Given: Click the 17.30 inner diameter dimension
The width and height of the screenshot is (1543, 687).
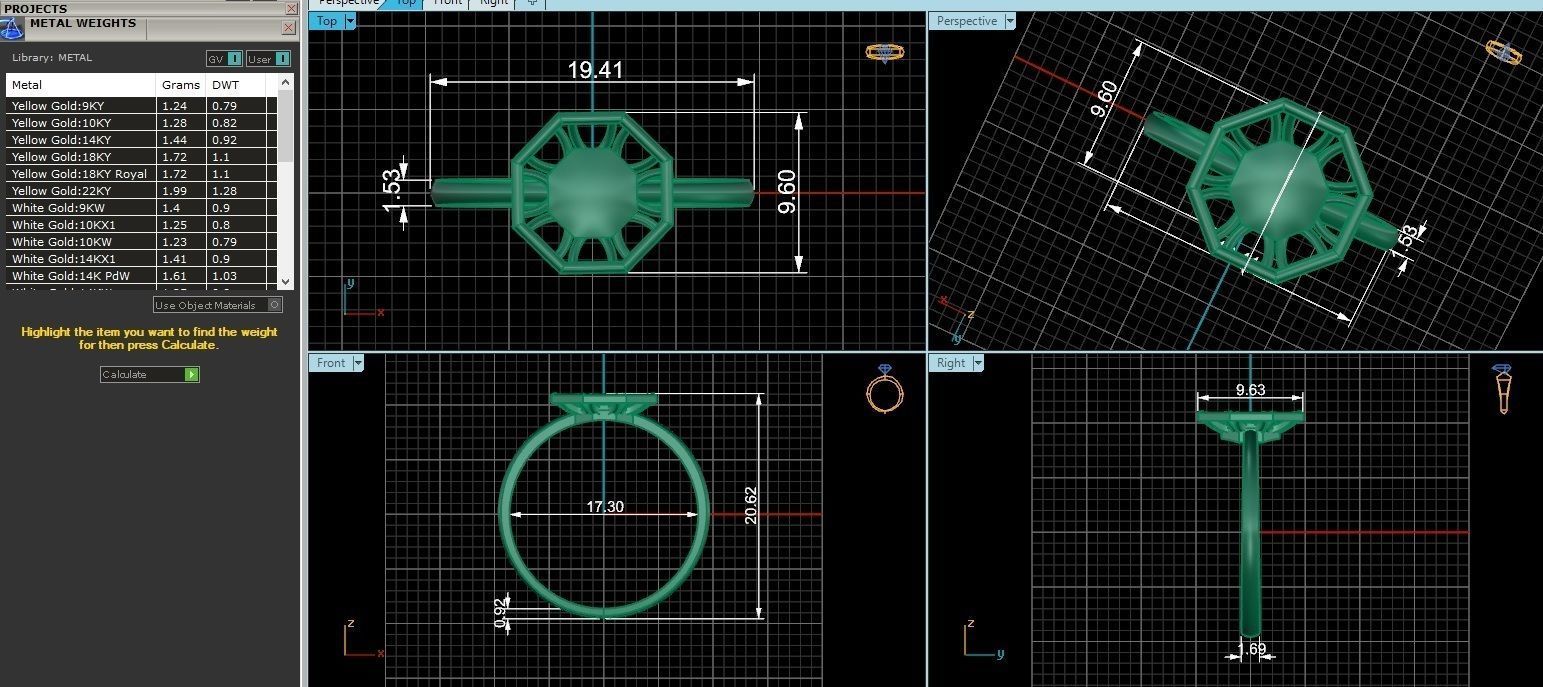Looking at the screenshot, I should [605, 507].
